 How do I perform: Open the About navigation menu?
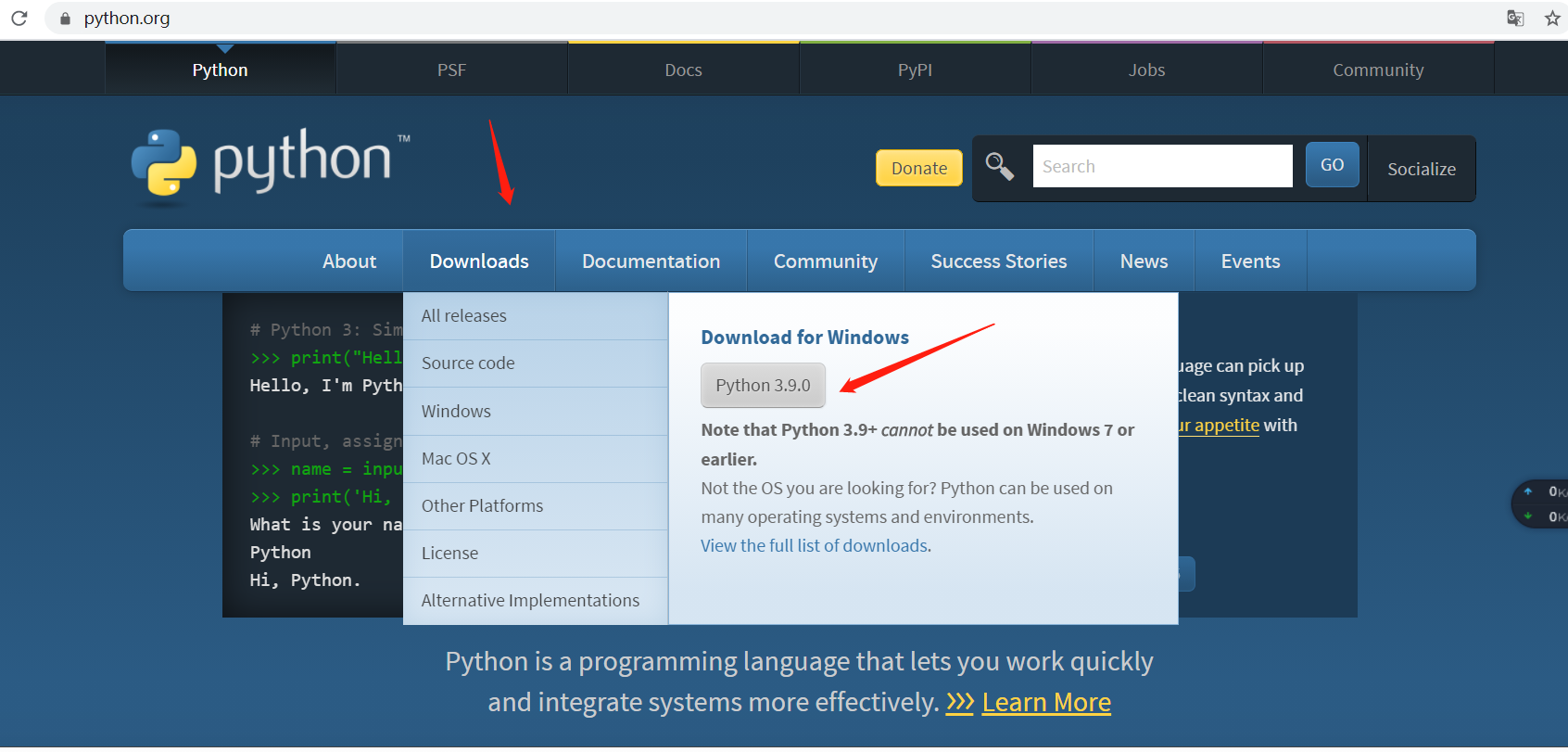[349, 261]
